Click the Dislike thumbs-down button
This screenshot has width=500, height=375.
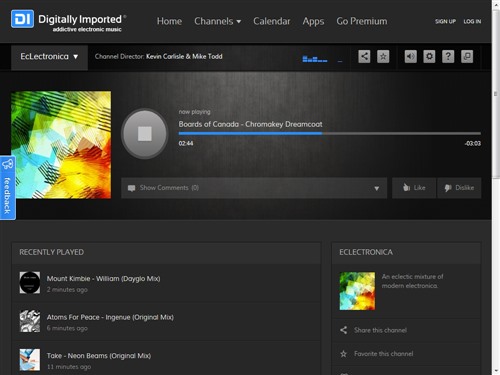click(459, 188)
